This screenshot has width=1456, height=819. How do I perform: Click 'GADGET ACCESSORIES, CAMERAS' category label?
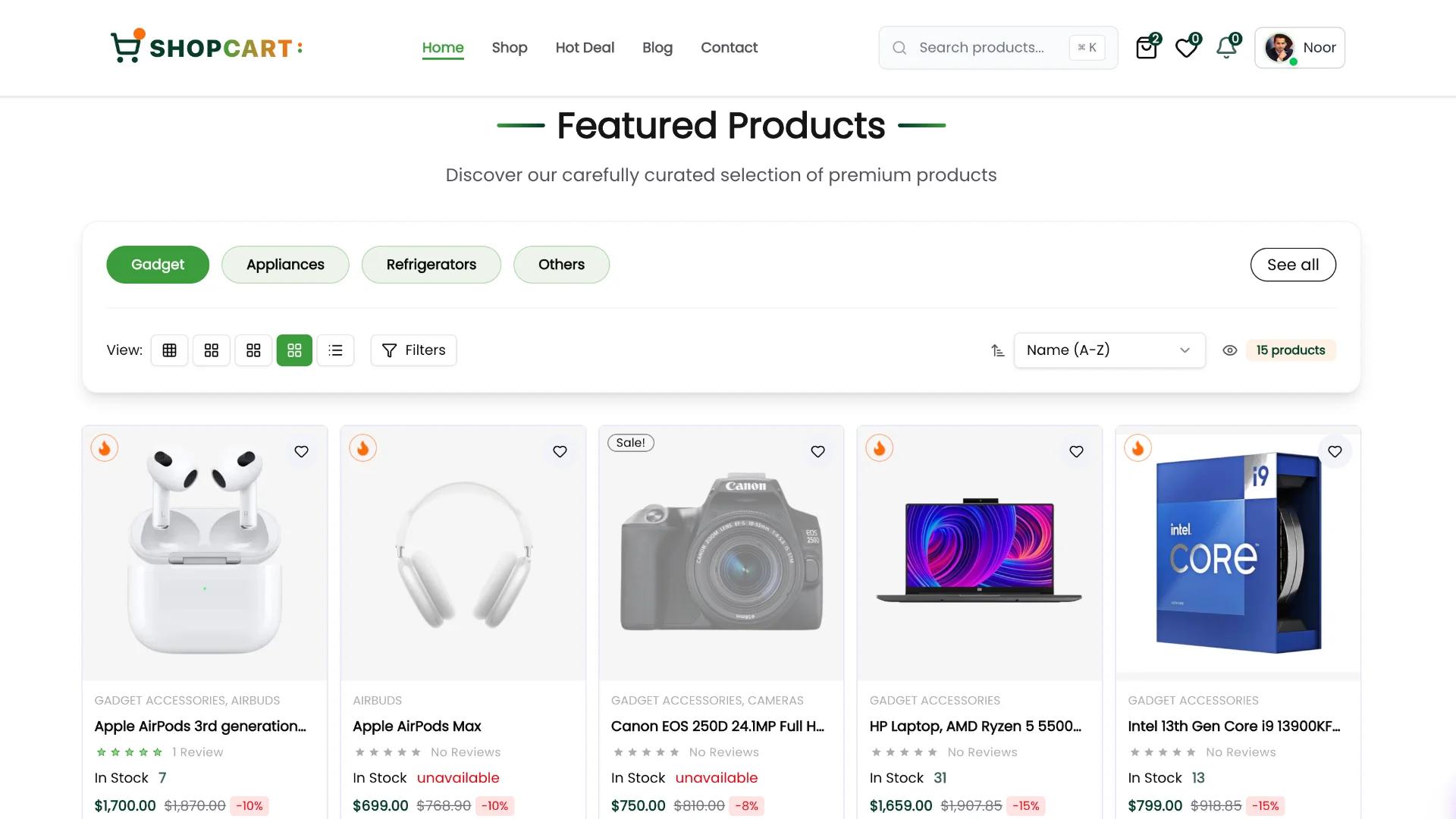click(708, 701)
